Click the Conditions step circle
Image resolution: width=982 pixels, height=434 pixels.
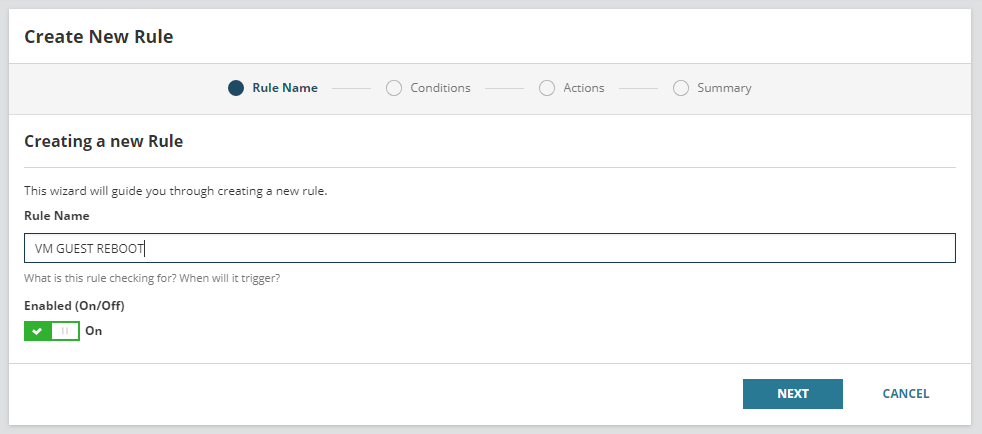(394, 88)
